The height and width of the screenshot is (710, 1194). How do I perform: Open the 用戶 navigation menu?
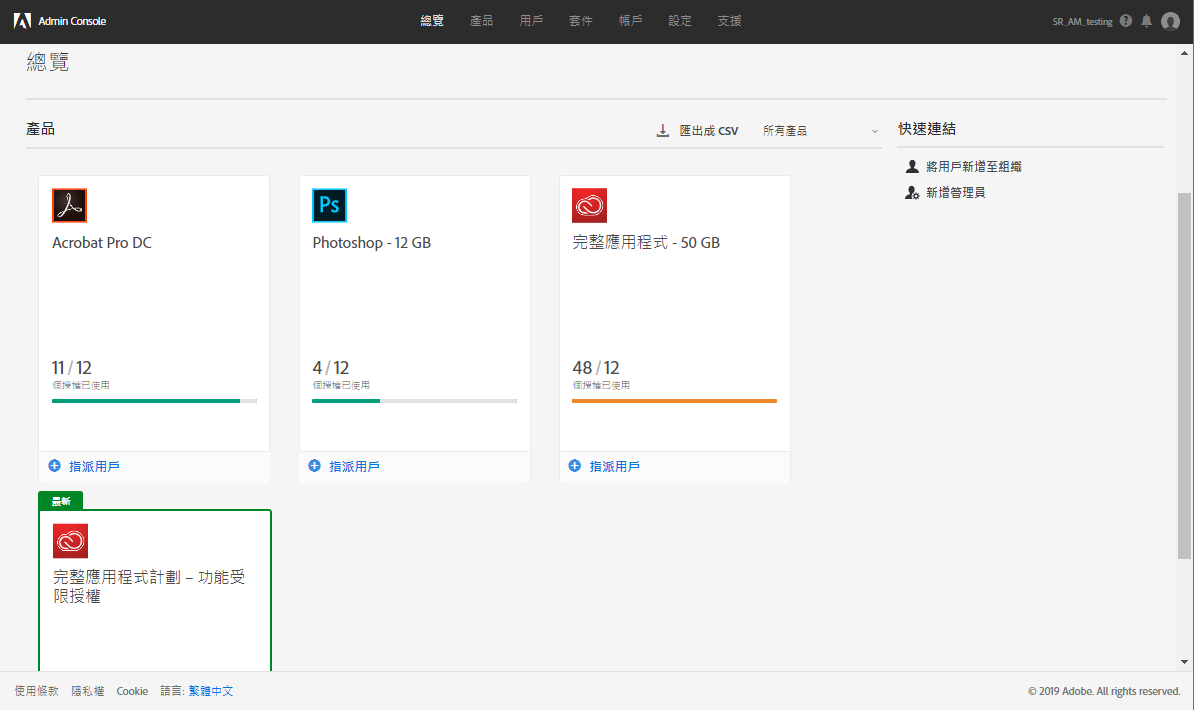point(531,20)
